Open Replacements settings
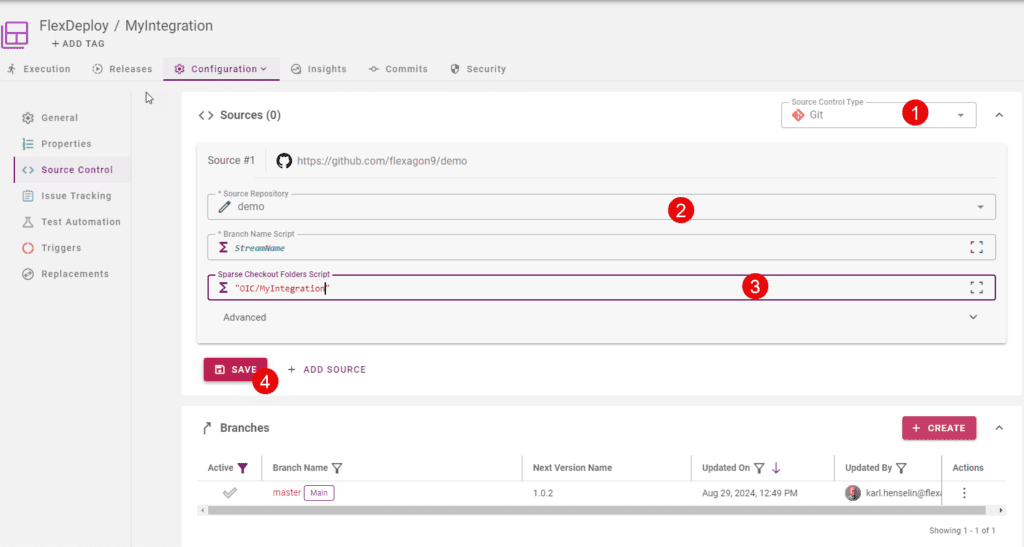1024x547 pixels. [74, 274]
